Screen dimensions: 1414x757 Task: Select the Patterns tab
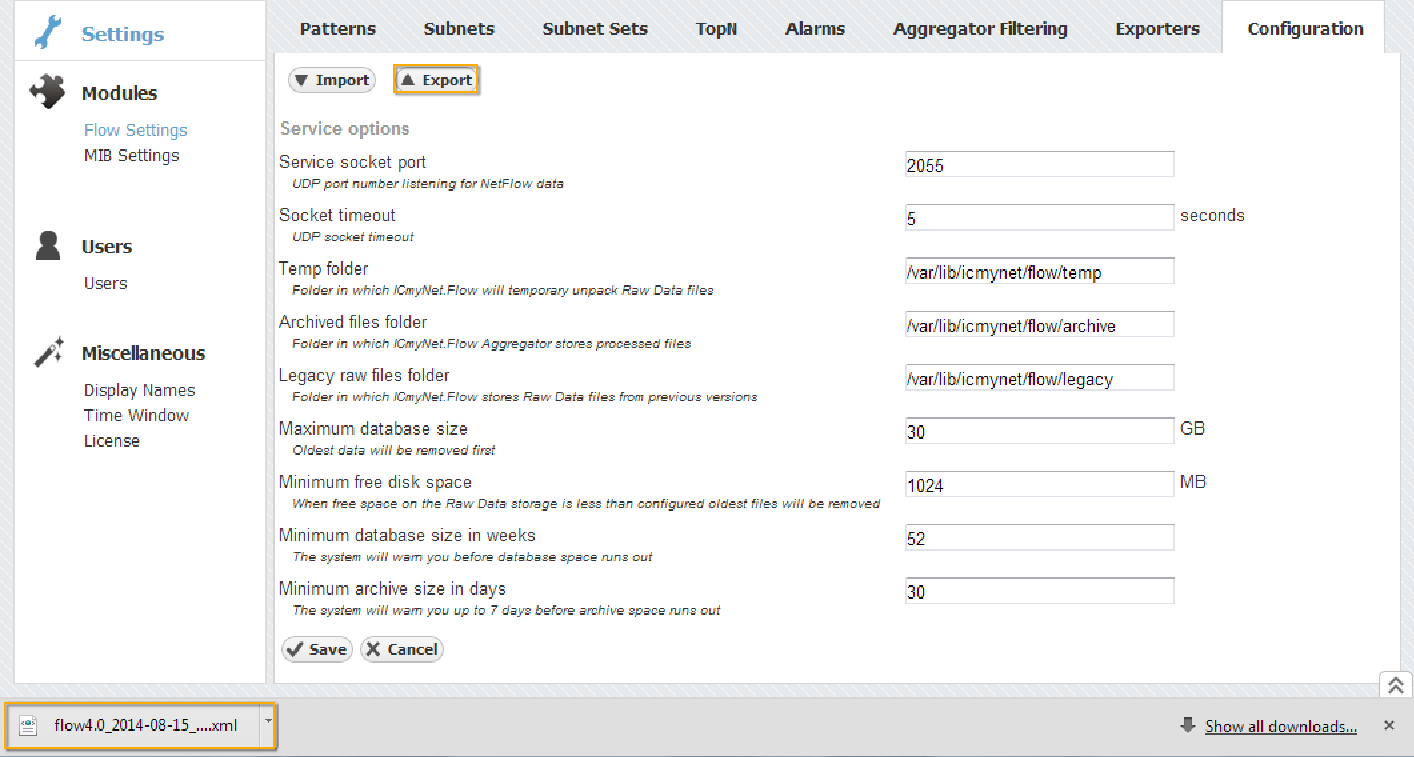click(x=337, y=28)
